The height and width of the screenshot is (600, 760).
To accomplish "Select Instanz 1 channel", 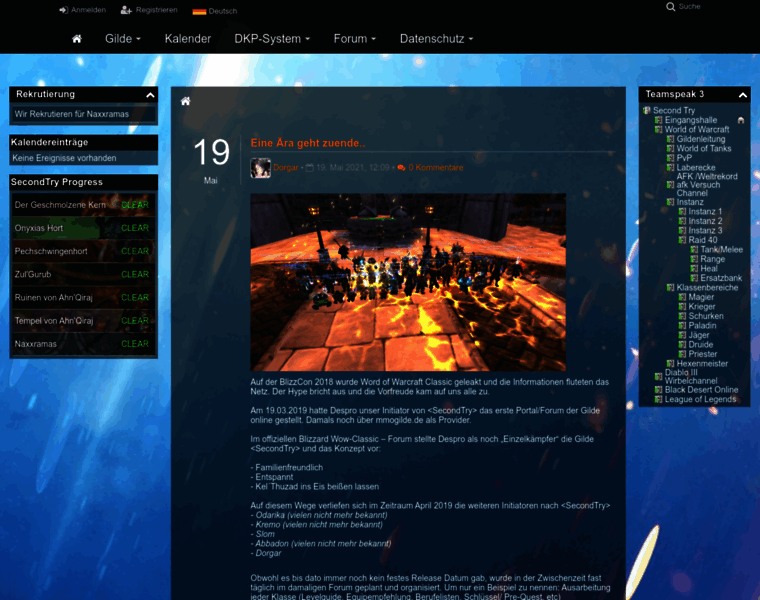I will point(705,211).
